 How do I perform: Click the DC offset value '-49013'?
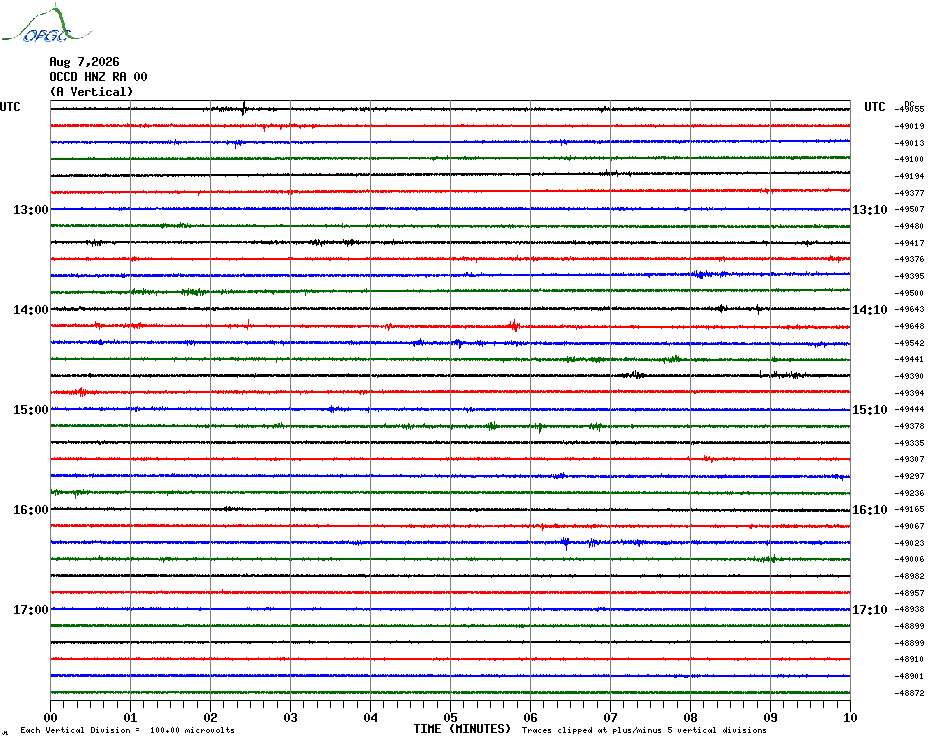[909, 143]
